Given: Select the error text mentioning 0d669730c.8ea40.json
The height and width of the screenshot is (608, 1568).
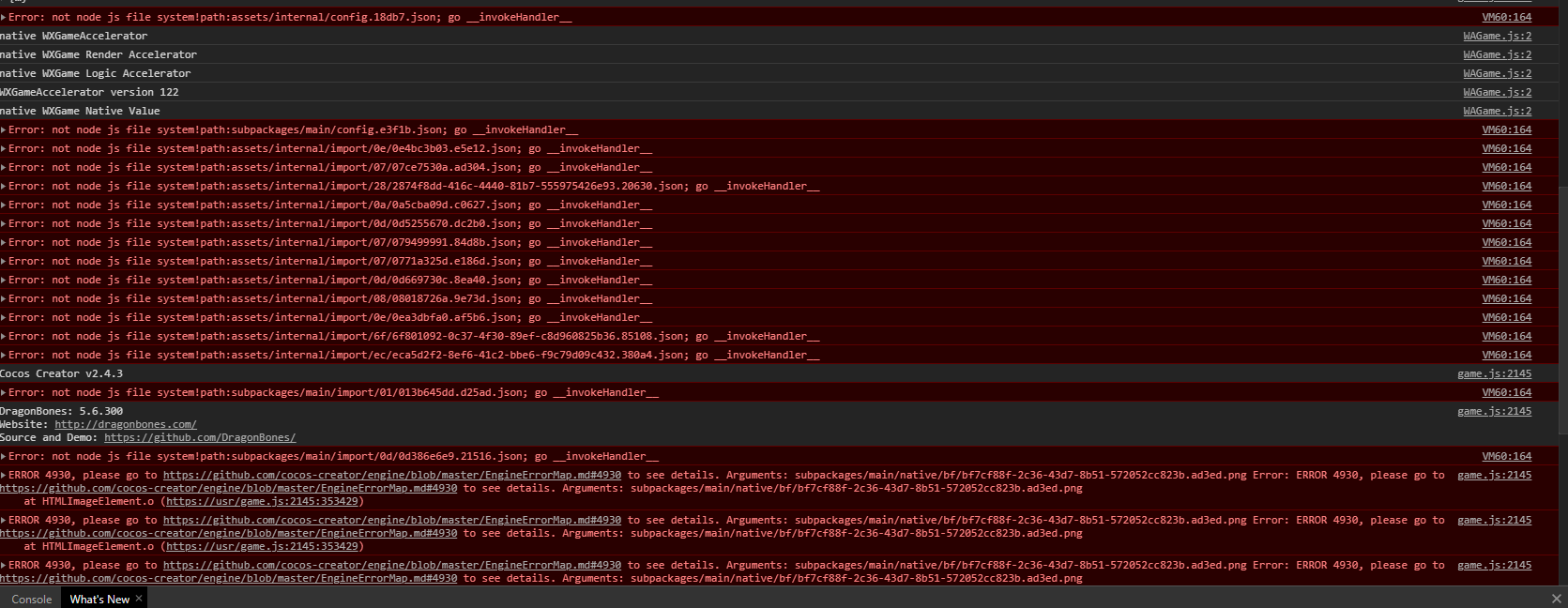Looking at the screenshot, I should click(330, 280).
